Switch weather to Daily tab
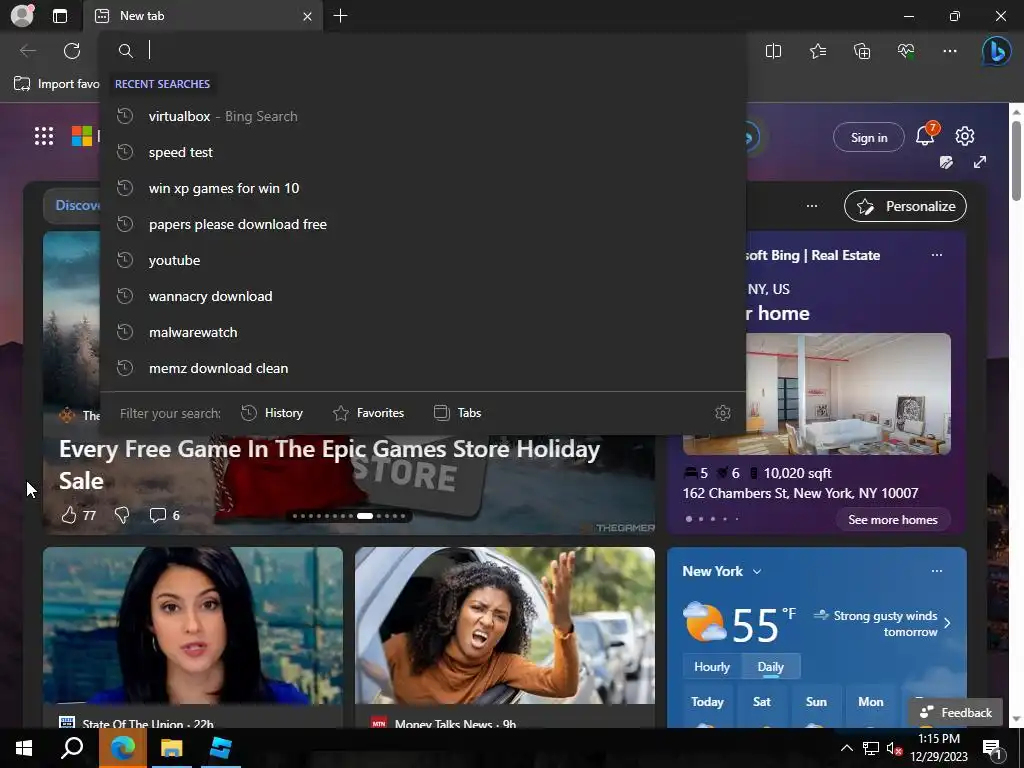This screenshot has width=1024, height=768. coord(771,667)
